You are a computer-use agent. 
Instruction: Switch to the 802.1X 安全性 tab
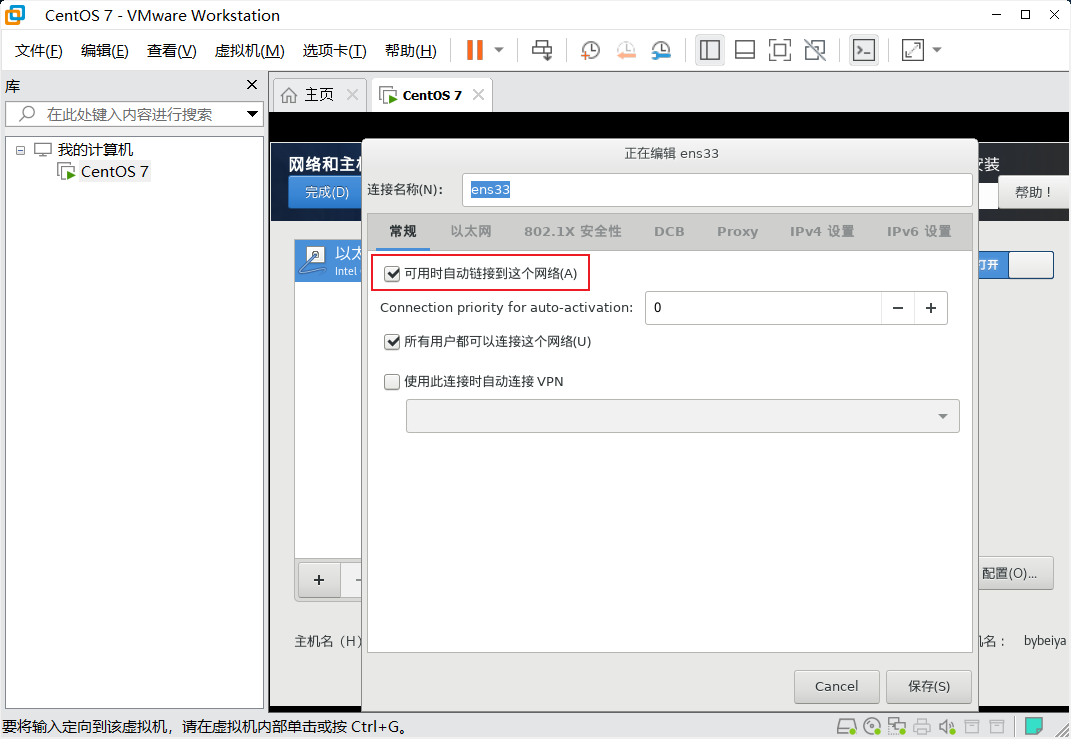pos(572,232)
